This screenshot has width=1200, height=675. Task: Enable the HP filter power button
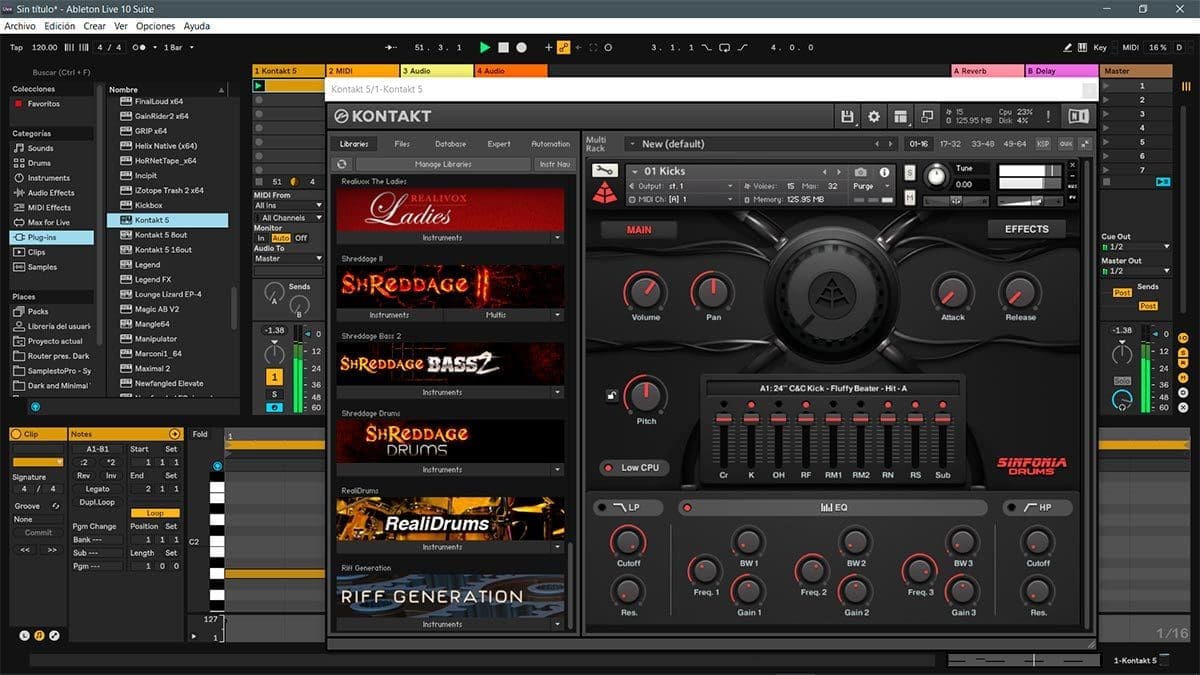point(1010,508)
